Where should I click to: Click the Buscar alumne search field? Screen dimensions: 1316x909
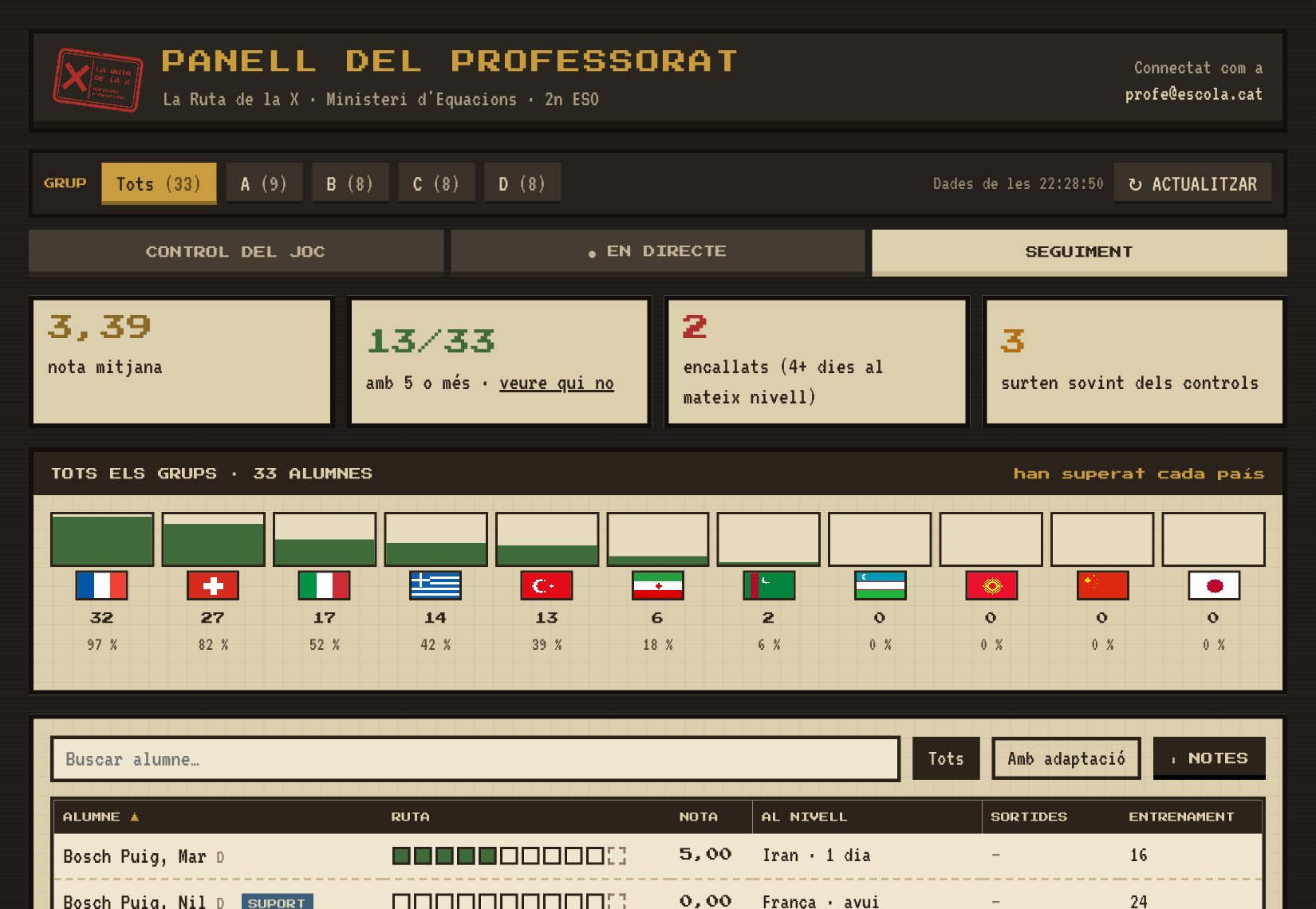coord(475,759)
